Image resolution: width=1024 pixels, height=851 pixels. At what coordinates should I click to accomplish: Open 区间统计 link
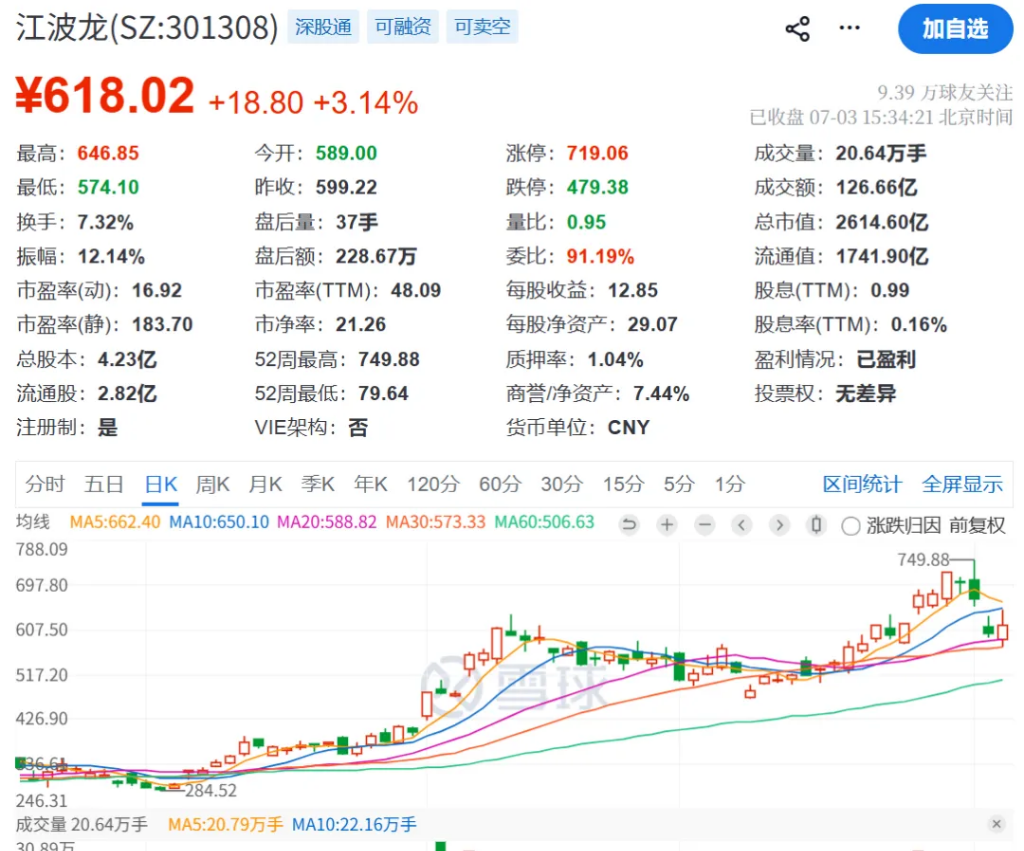point(862,485)
